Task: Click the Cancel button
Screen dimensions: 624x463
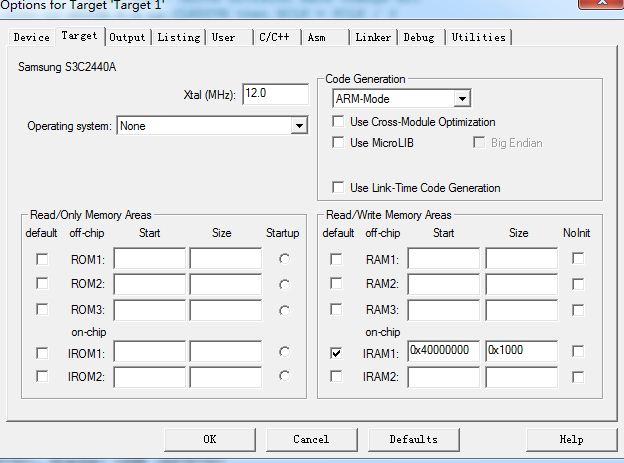Action: click(312, 440)
